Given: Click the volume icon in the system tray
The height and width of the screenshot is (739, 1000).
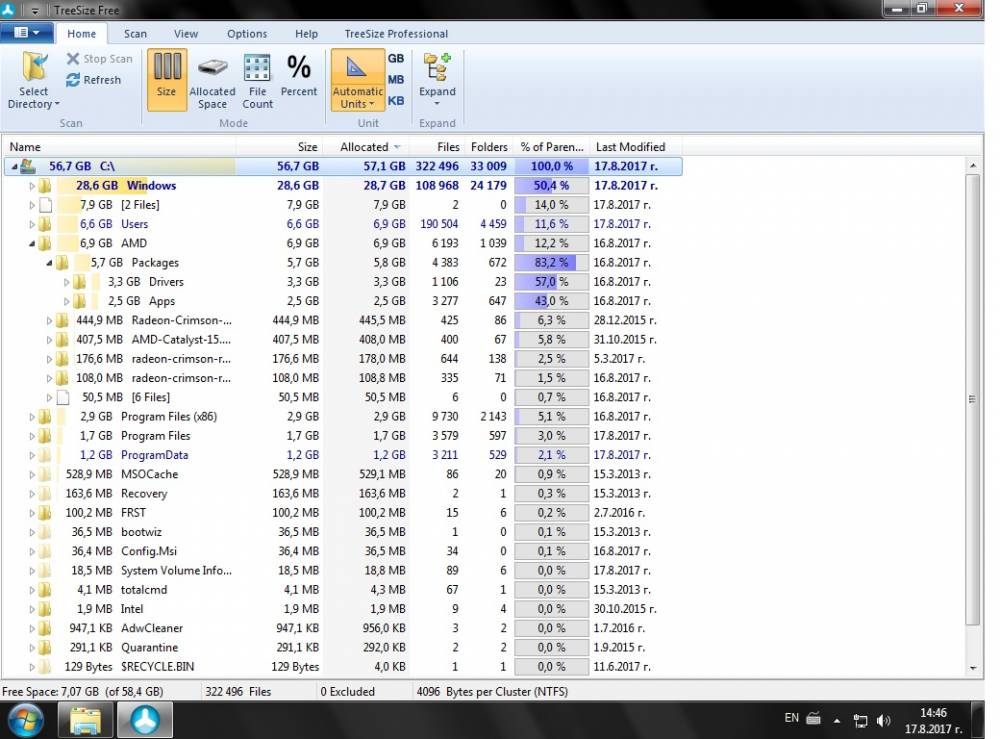Looking at the screenshot, I should pos(883,721).
